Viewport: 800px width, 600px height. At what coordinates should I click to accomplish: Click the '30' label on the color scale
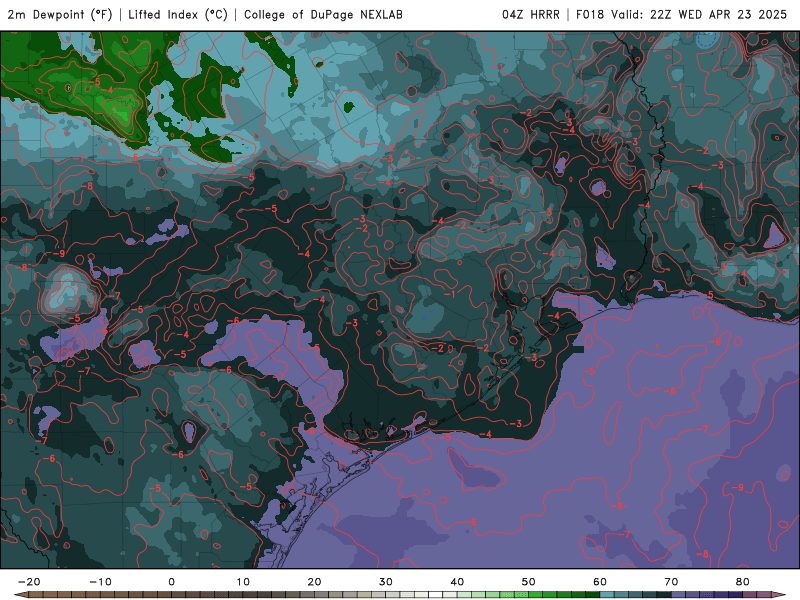[386, 582]
